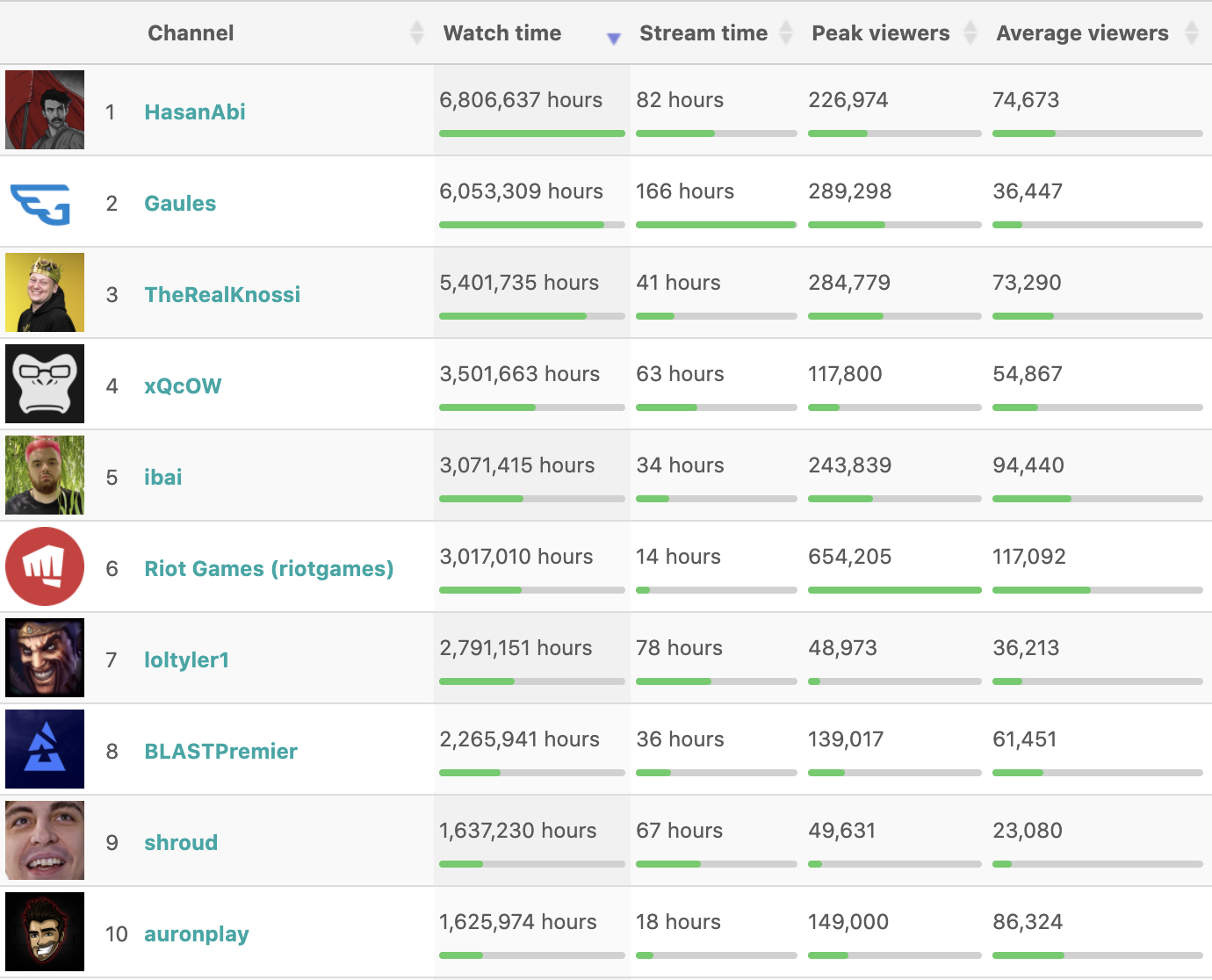This screenshot has width=1212, height=980.
Task: Click auronplay cartoon avatar
Action: [x=45, y=932]
